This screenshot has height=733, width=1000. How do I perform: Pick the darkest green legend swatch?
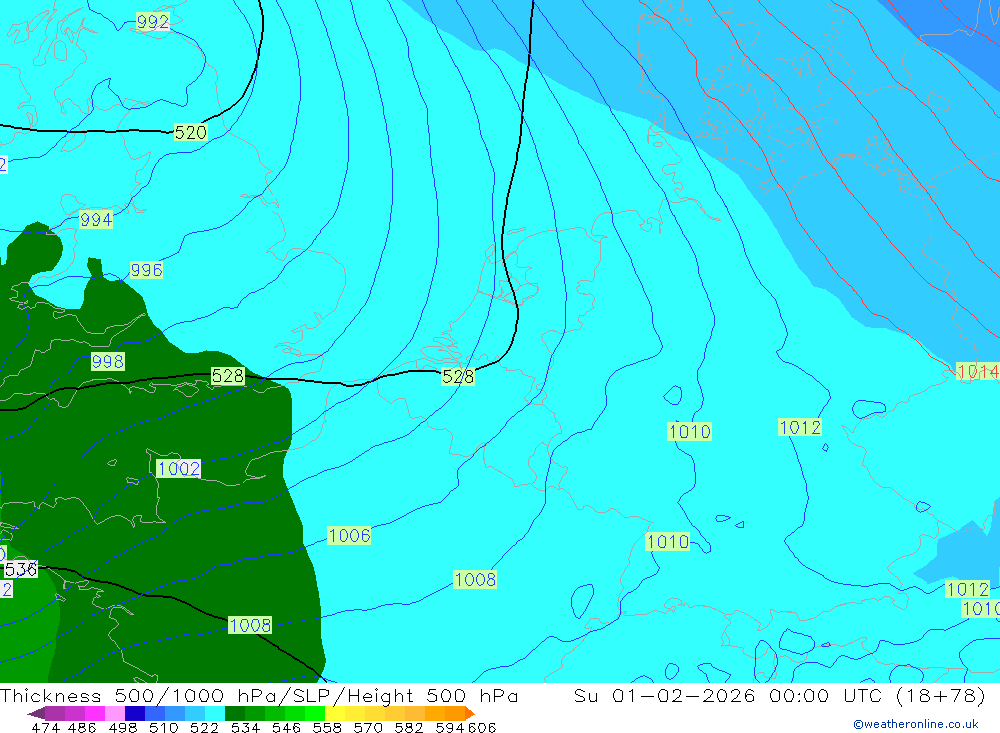click(235, 713)
